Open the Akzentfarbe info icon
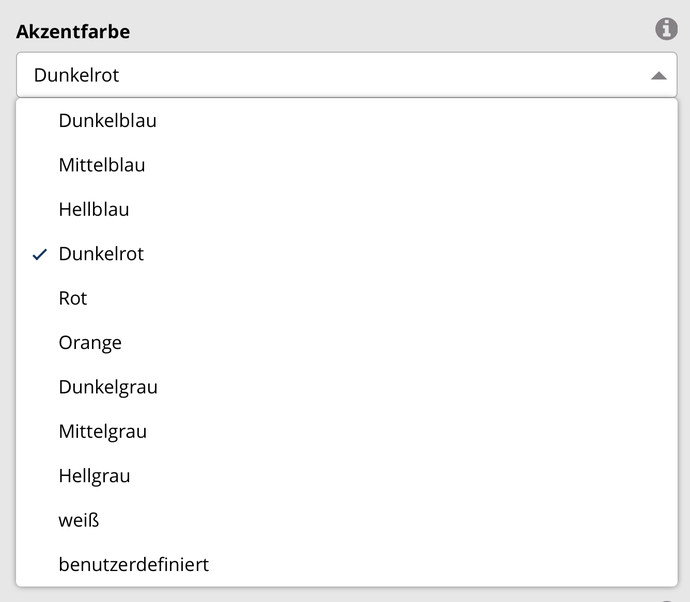The image size is (690, 602). point(666,29)
